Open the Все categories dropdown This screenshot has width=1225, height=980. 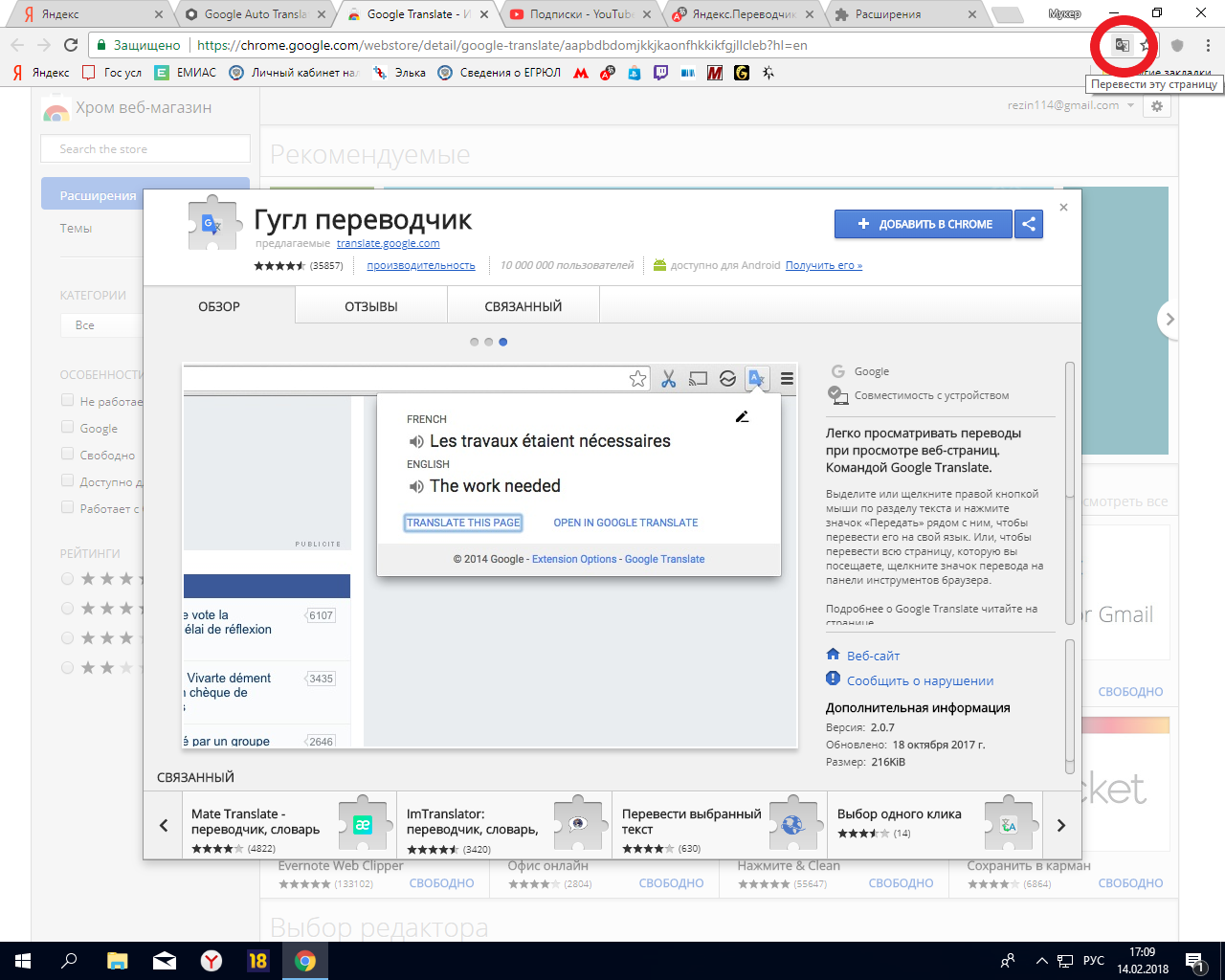pos(103,325)
